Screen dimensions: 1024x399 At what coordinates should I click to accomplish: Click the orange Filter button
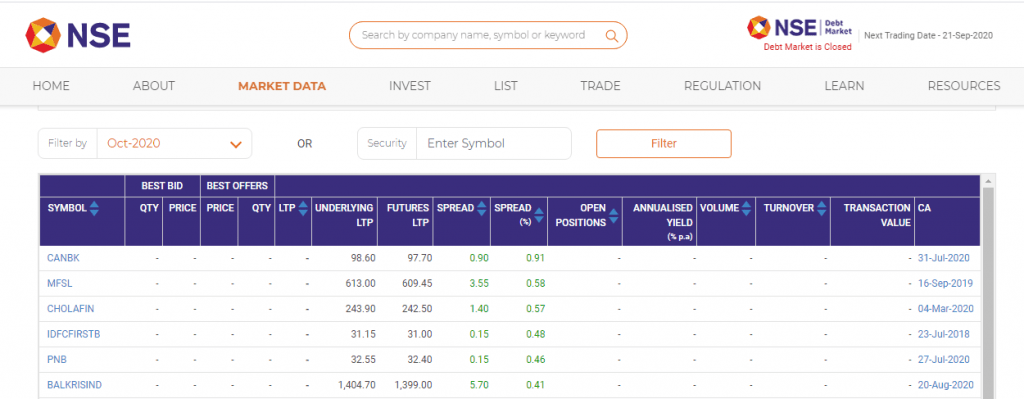tap(664, 144)
